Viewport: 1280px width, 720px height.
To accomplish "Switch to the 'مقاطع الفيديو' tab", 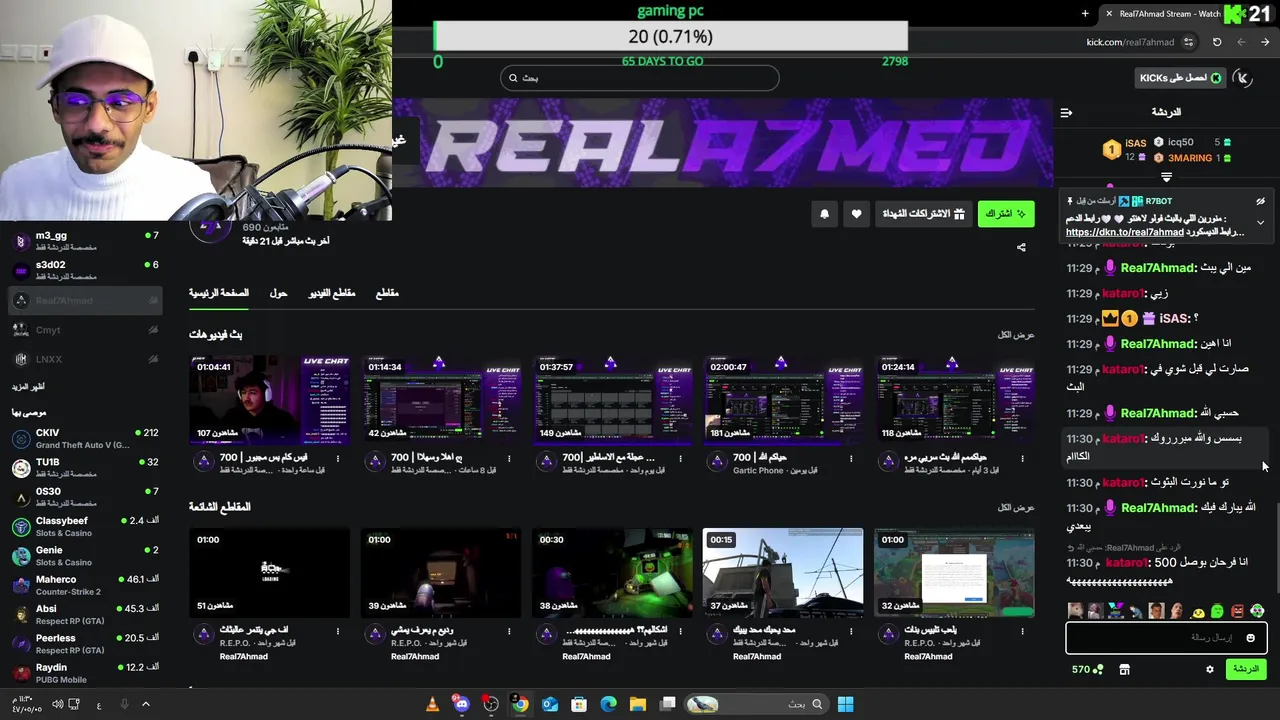I will pos(331,293).
